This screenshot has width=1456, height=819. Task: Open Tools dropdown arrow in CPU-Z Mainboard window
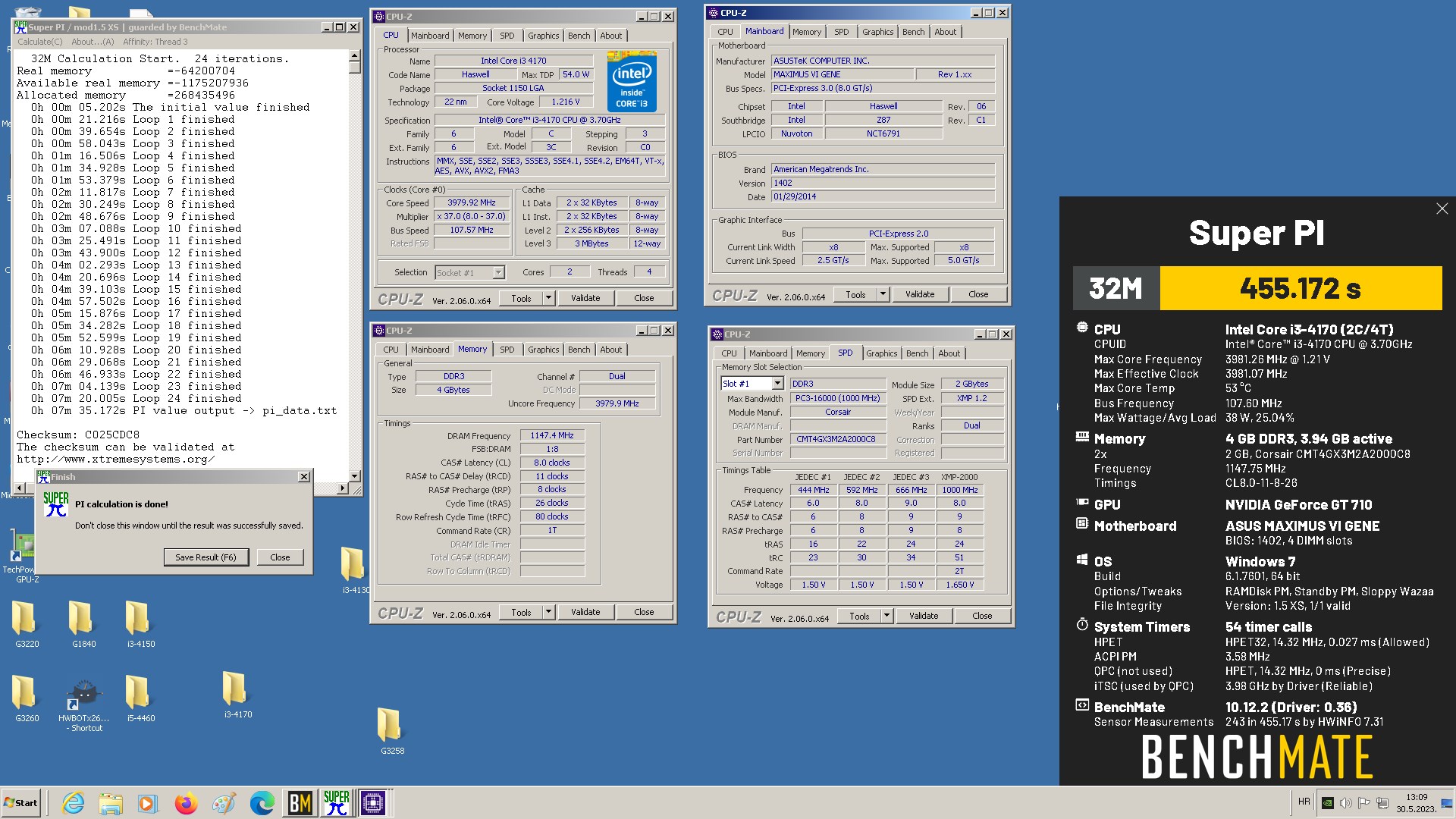(x=883, y=294)
